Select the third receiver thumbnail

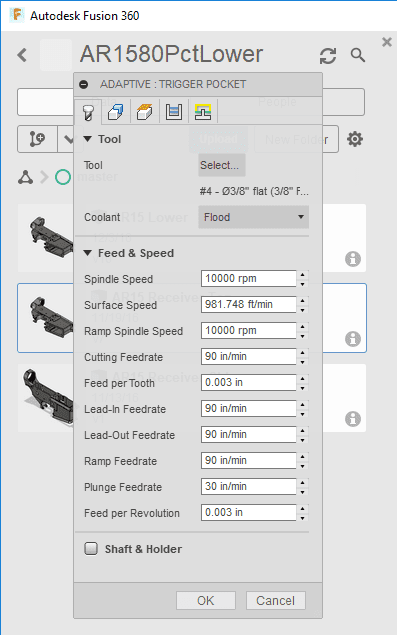48,398
